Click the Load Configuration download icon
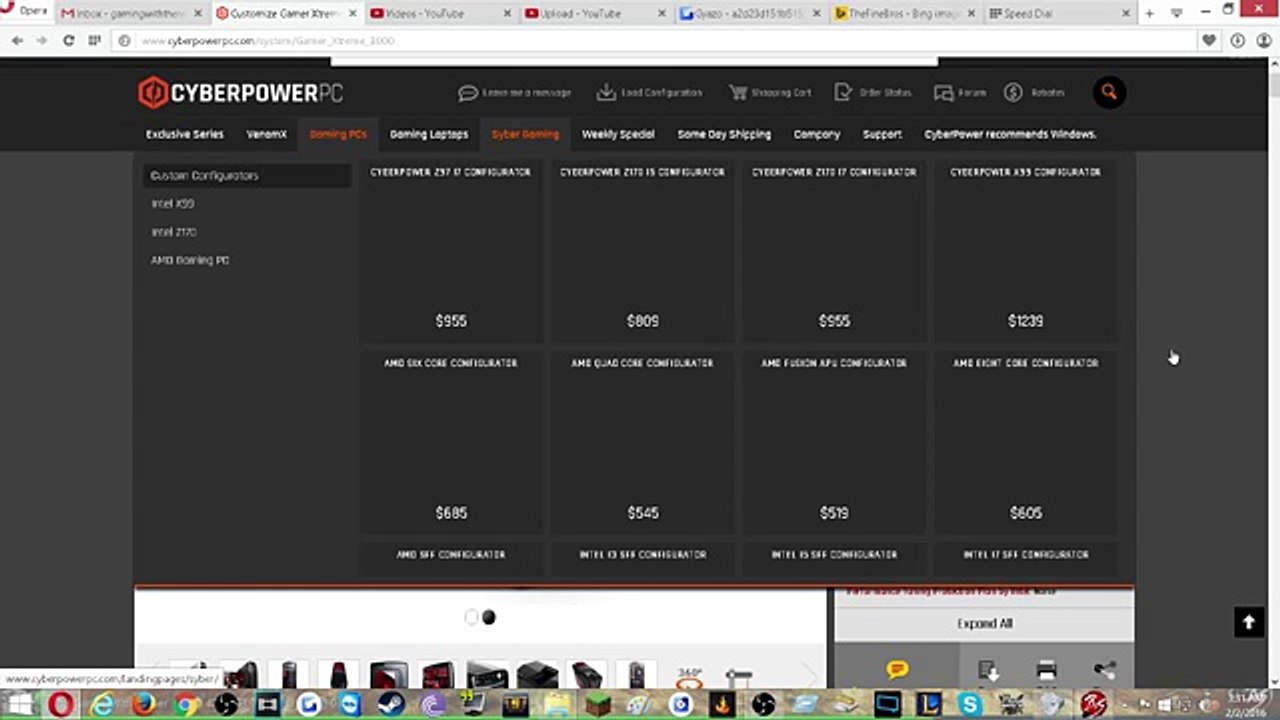Screen dimensions: 1280x720 tap(606, 93)
